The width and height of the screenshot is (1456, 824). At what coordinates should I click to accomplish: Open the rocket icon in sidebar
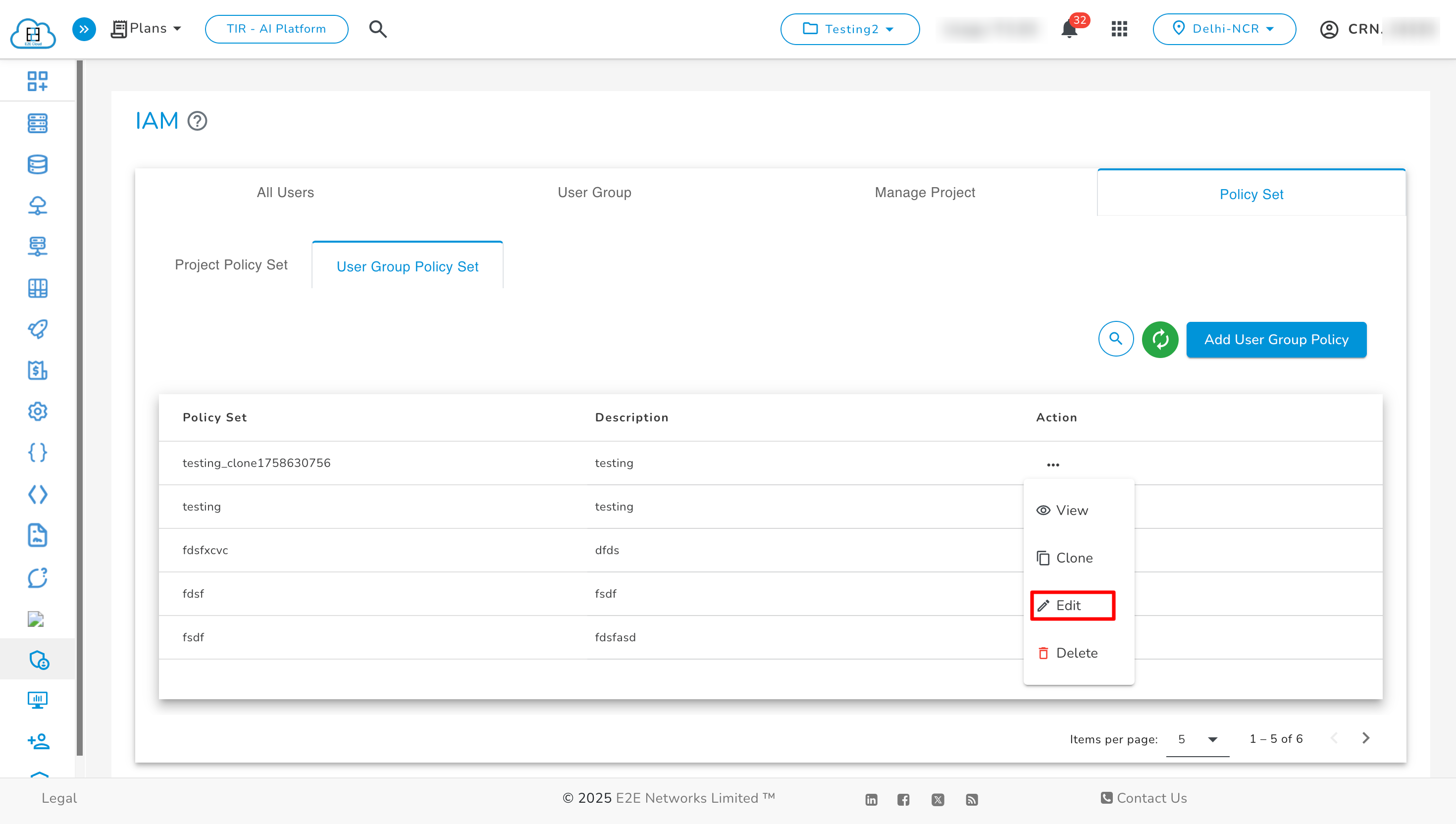(37, 329)
